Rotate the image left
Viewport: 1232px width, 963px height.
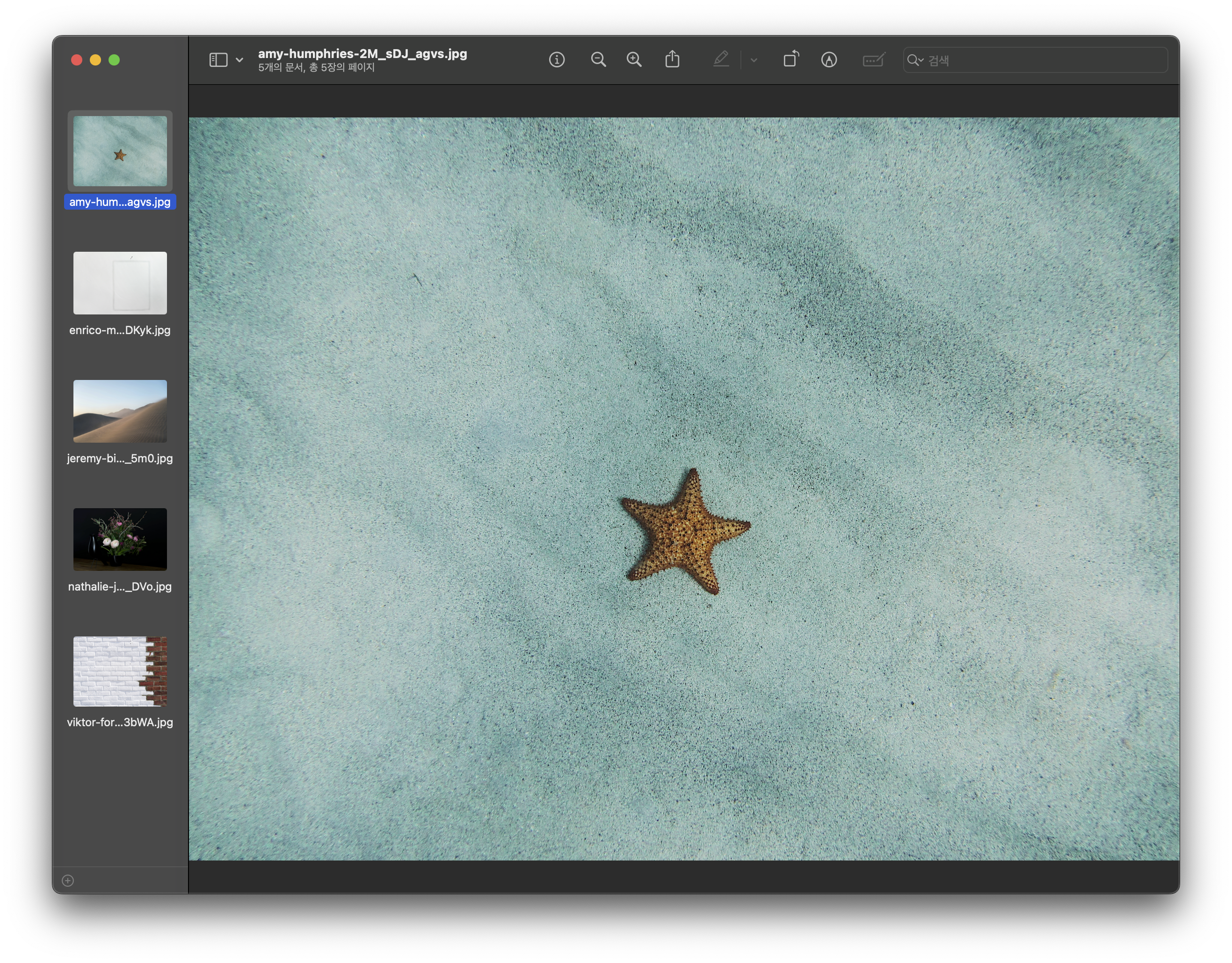pos(791,60)
